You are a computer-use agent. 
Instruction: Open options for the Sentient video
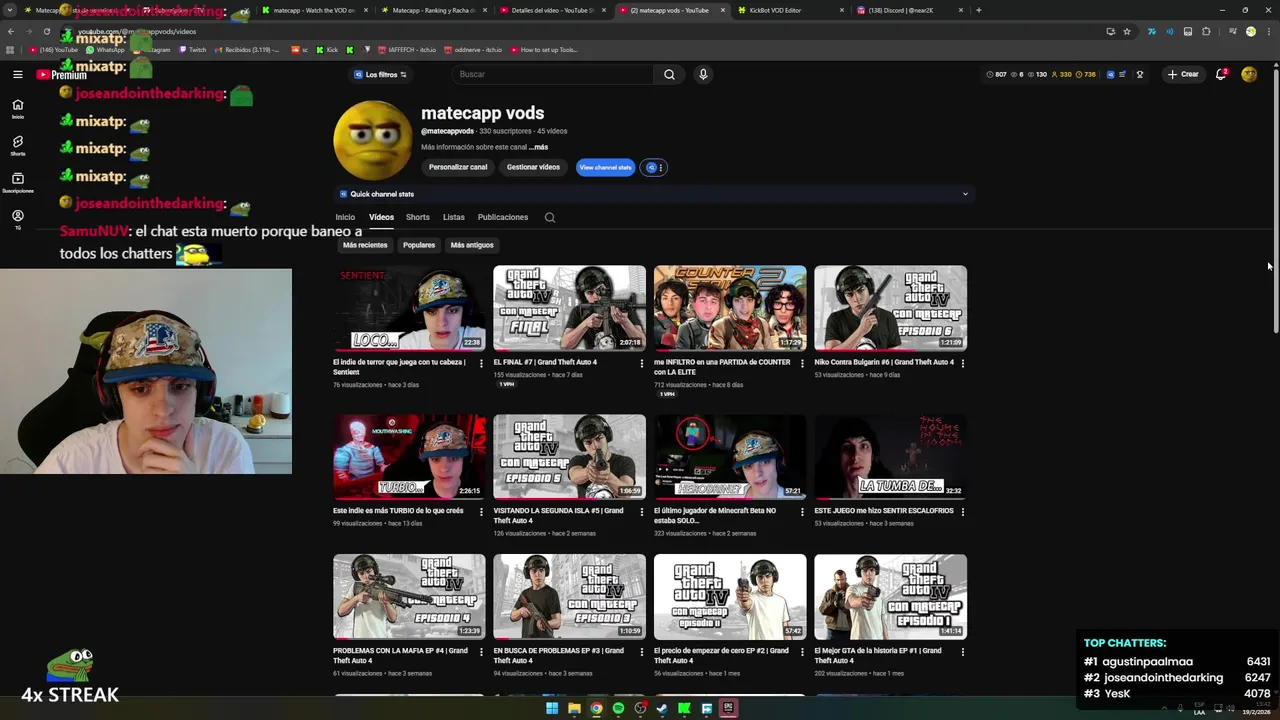coord(482,364)
